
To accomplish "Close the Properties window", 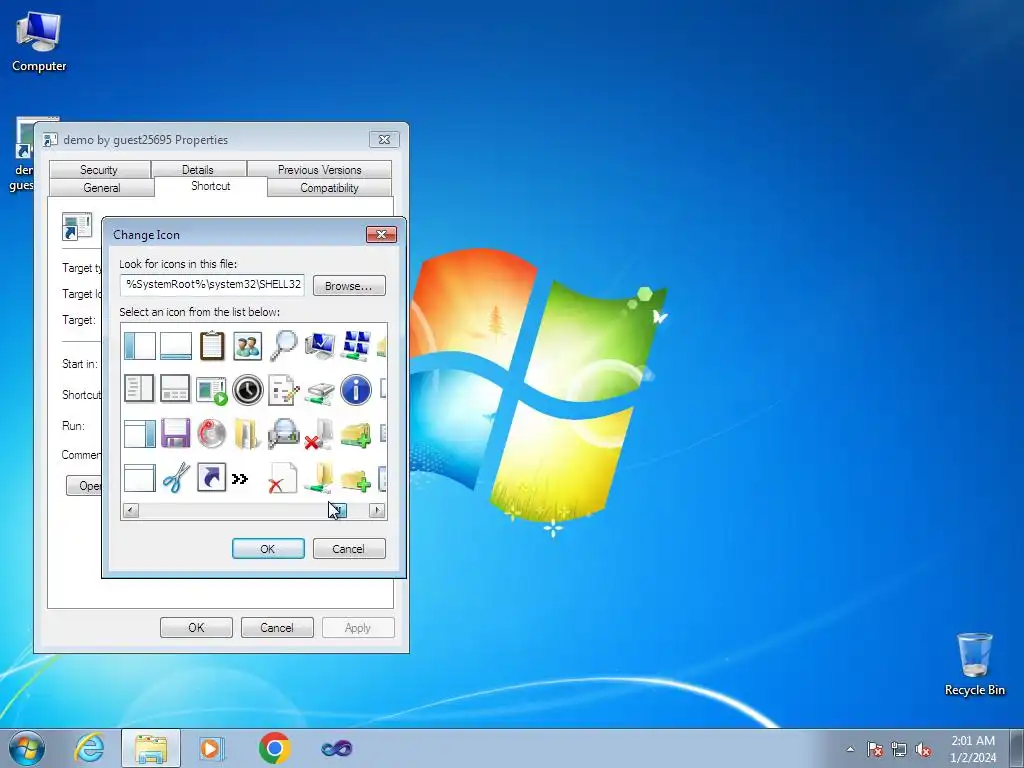I will tap(384, 139).
